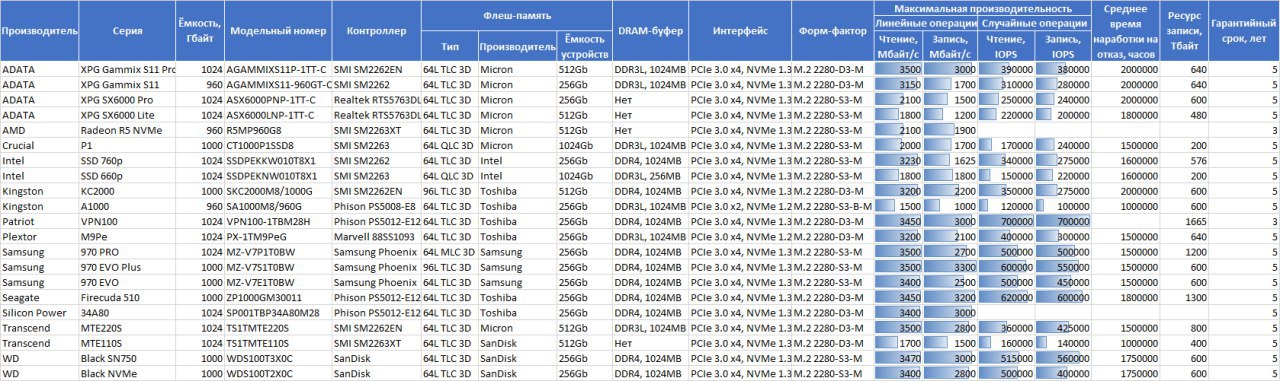This screenshot has width=1280, height=381.
Task: Click the "Seagate" manufacturer cell
Action: click(39, 297)
